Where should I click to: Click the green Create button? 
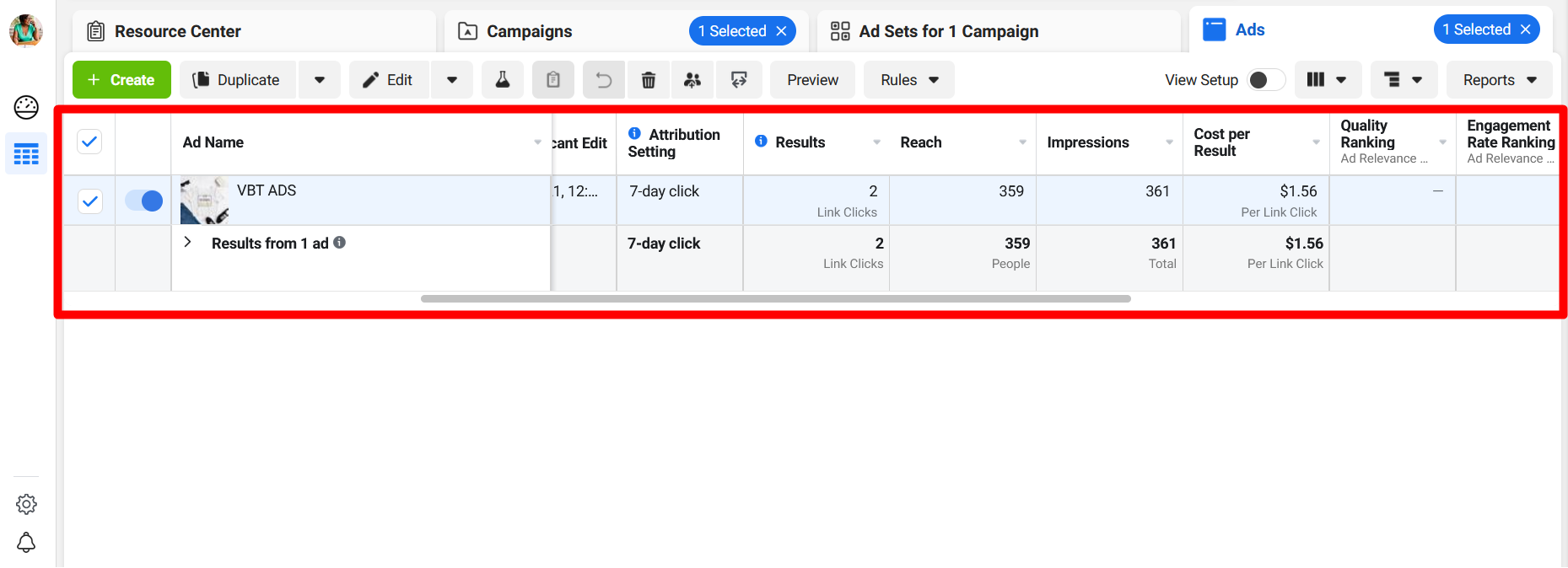point(121,80)
